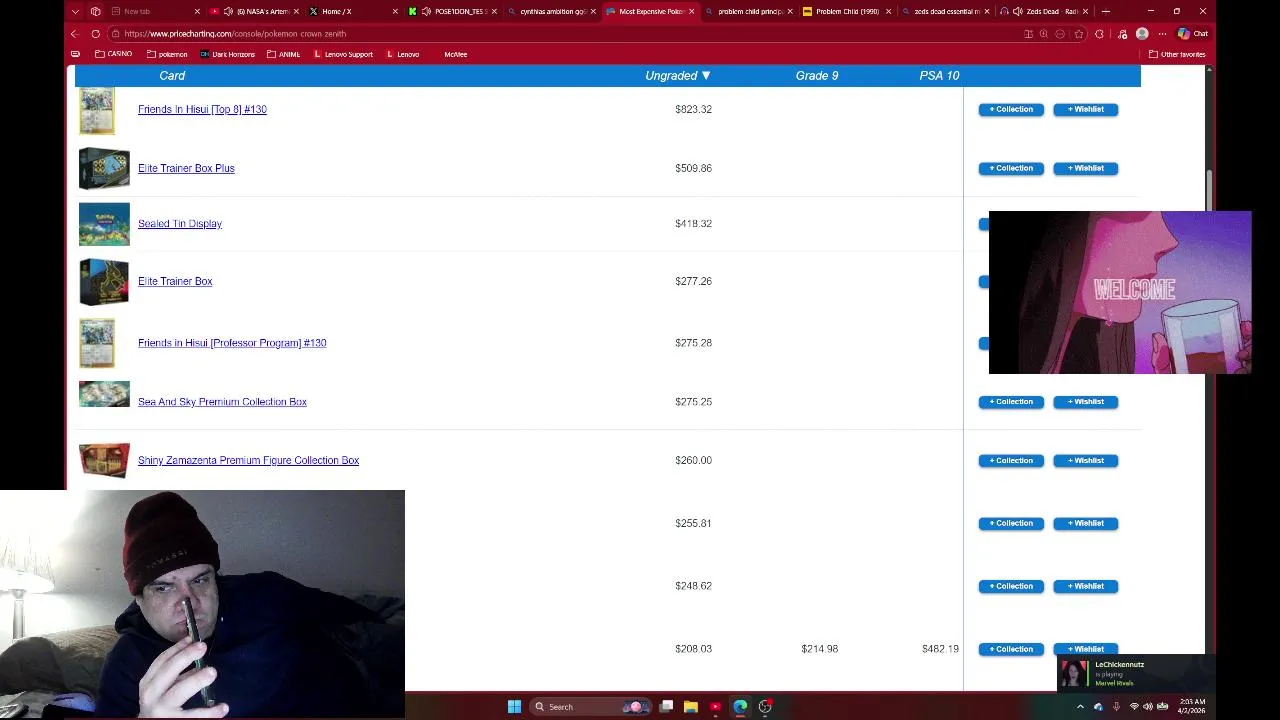Open the tab actions menu icon

point(75,11)
